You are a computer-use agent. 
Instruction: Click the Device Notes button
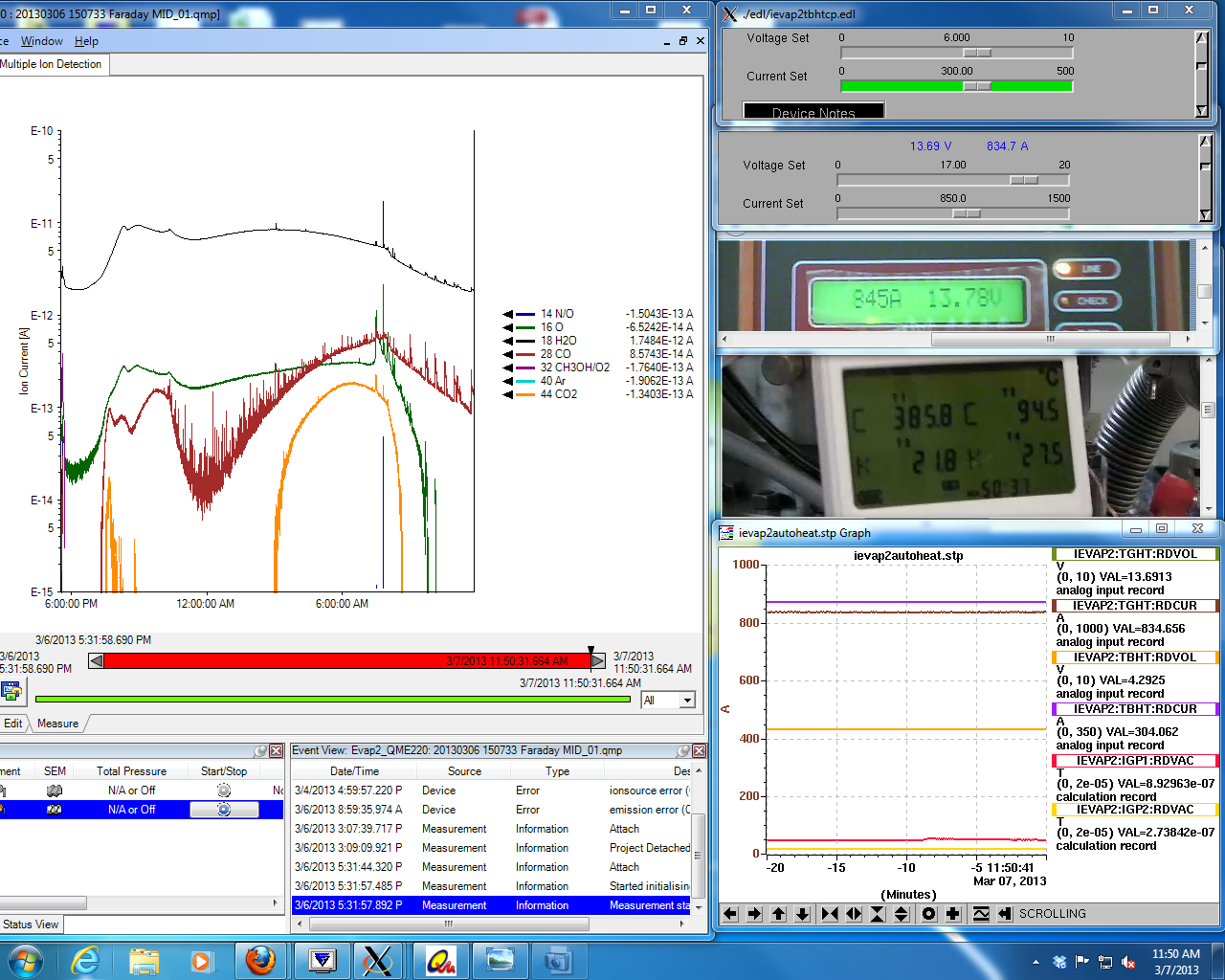(x=813, y=111)
